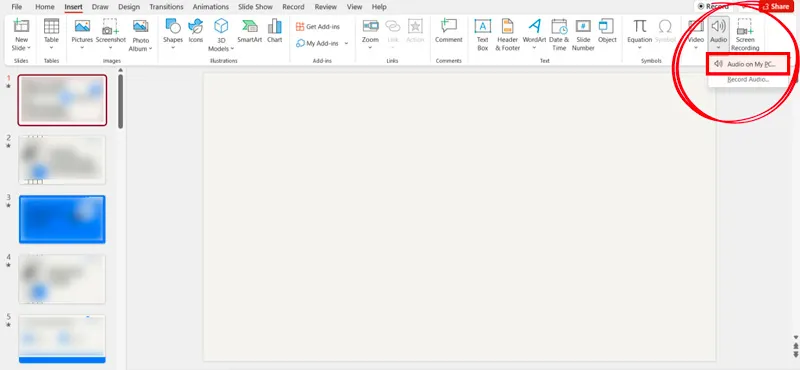This screenshot has width=800, height=370.
Task: Insert Slide Number
Action: 583,35
